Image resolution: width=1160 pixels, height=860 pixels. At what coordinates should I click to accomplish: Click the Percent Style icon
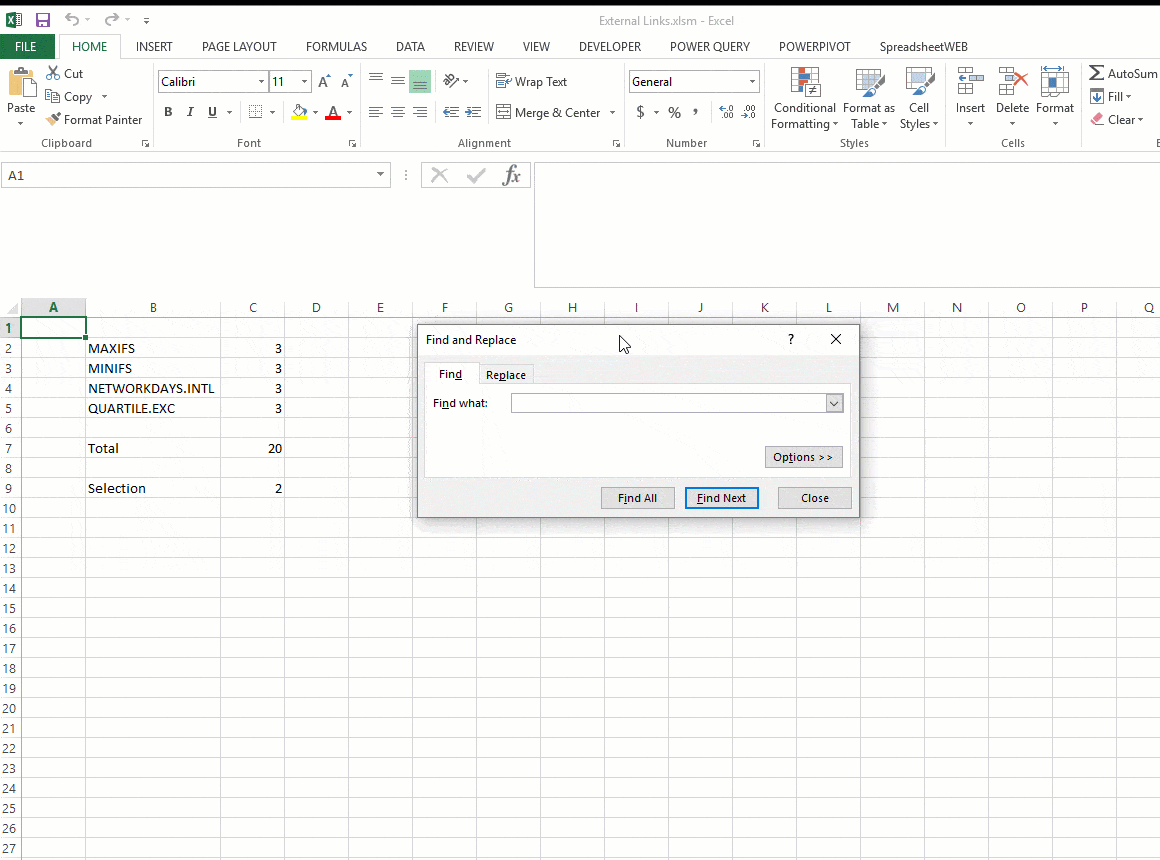tap(674, 113)
